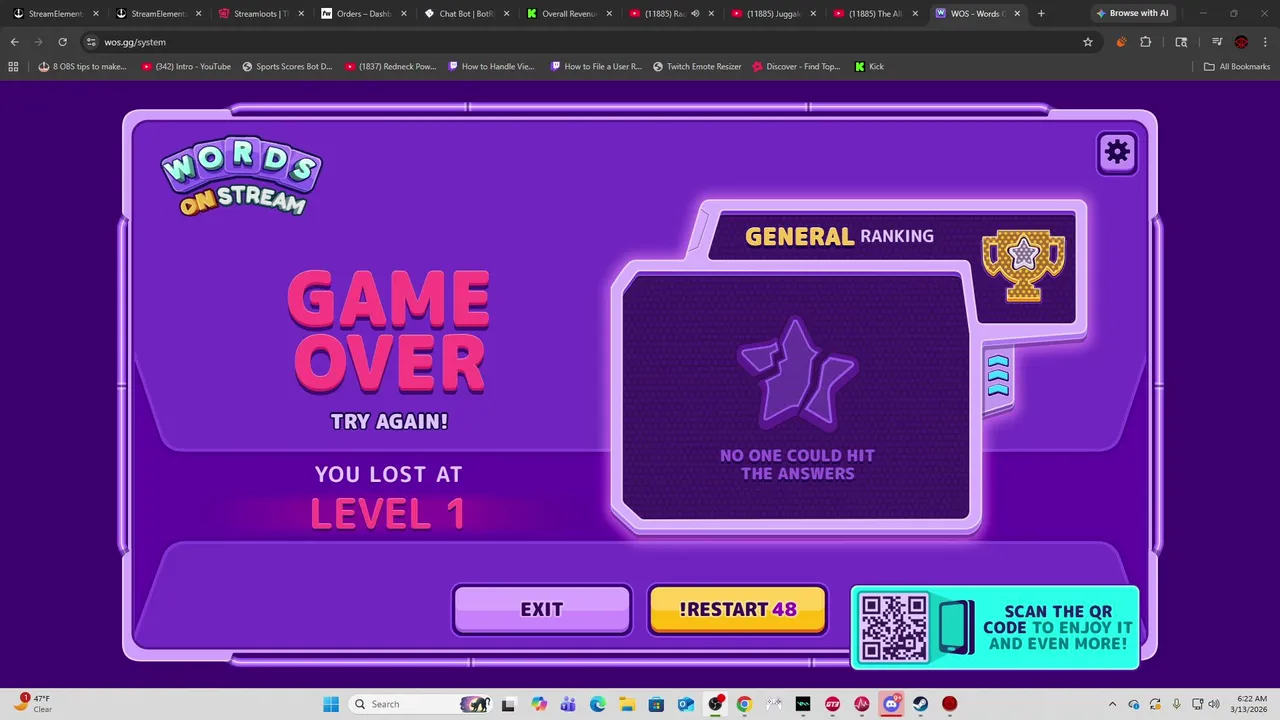Close the Streamloots tab
The height and width of the screenshot is (720, 1280).
pyautogui.click(x=301, y=14)
